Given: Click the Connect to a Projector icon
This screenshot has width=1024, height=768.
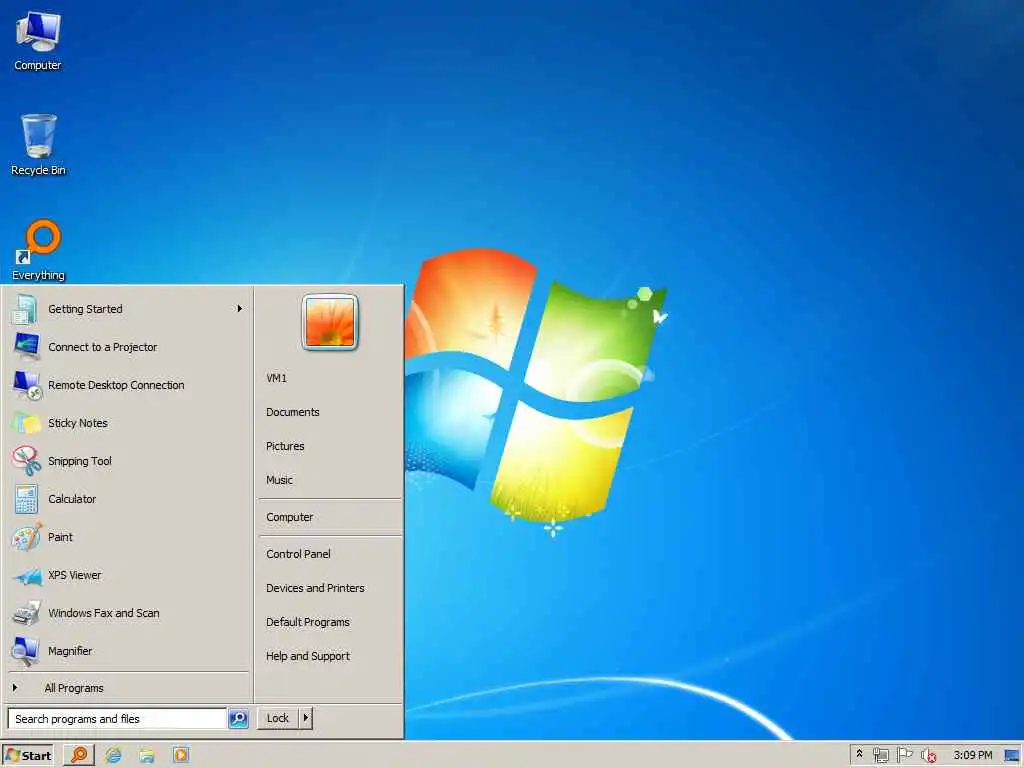Looking at the screenshot, I should pos(26,347).
